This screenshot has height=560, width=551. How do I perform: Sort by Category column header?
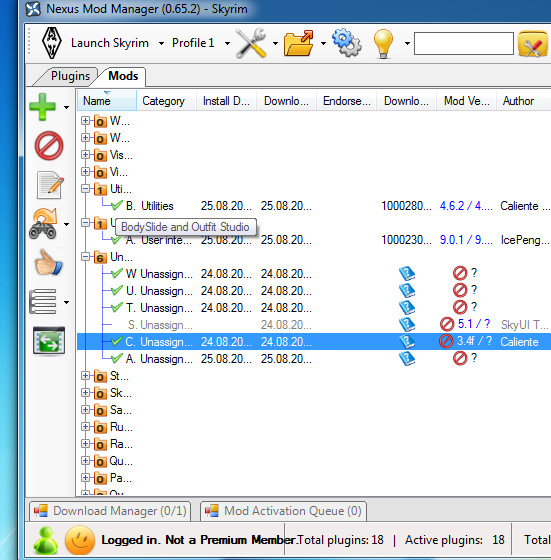[x=166, y=101]
